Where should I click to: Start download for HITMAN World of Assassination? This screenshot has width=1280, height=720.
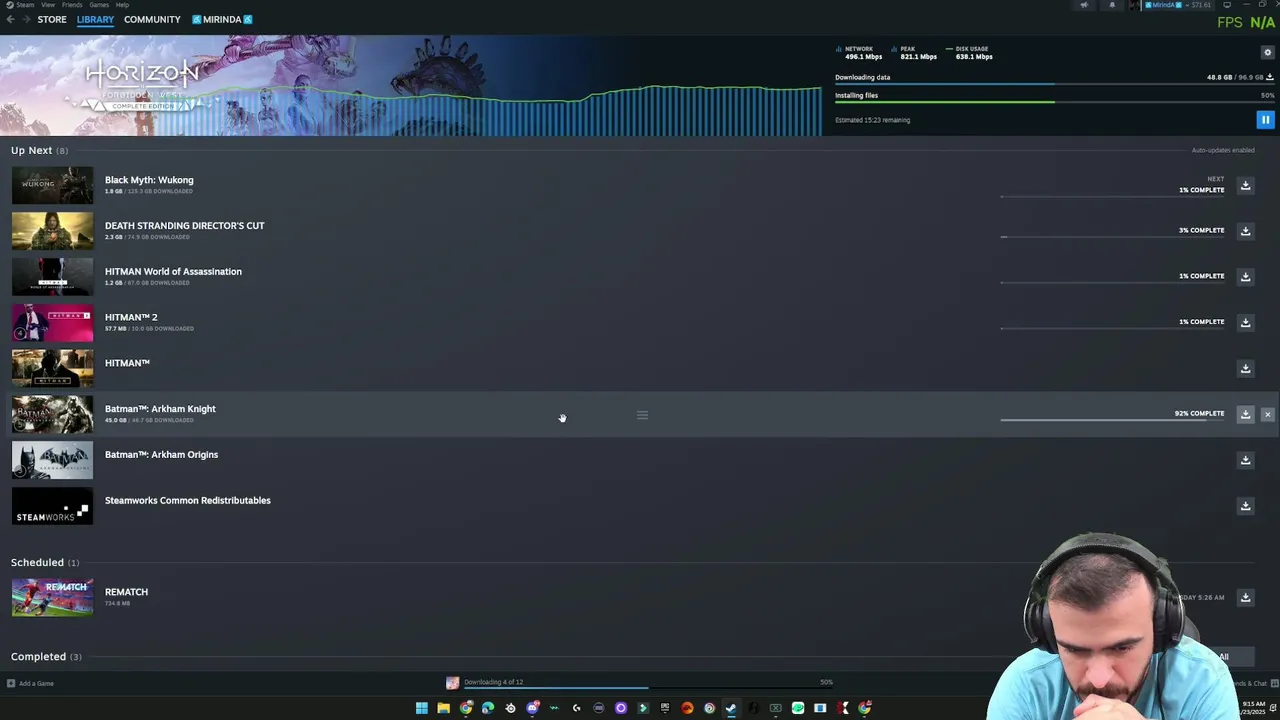point(1245,277)
